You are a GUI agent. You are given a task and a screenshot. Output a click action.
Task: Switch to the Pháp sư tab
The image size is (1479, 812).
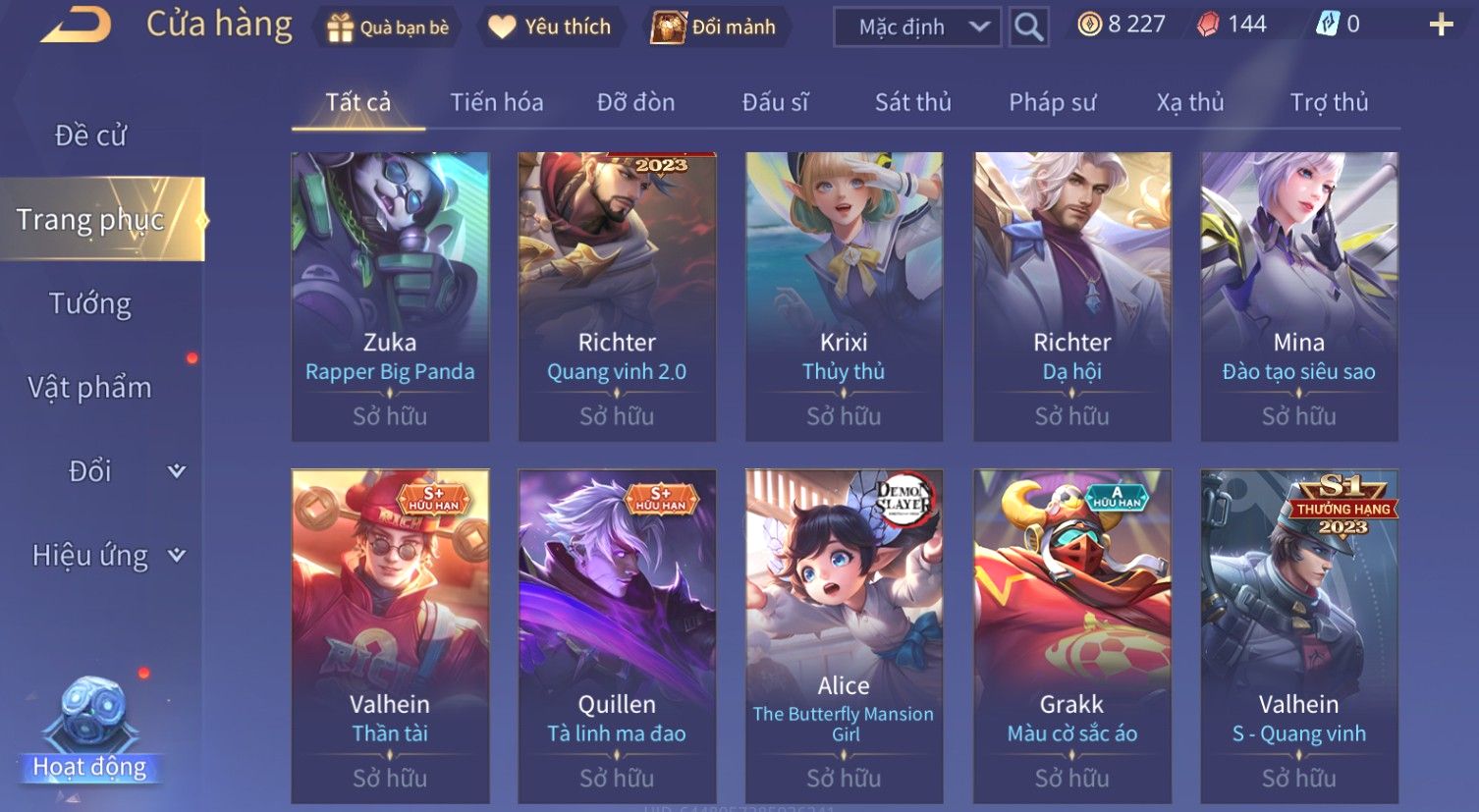click(x=1053, y=102)
